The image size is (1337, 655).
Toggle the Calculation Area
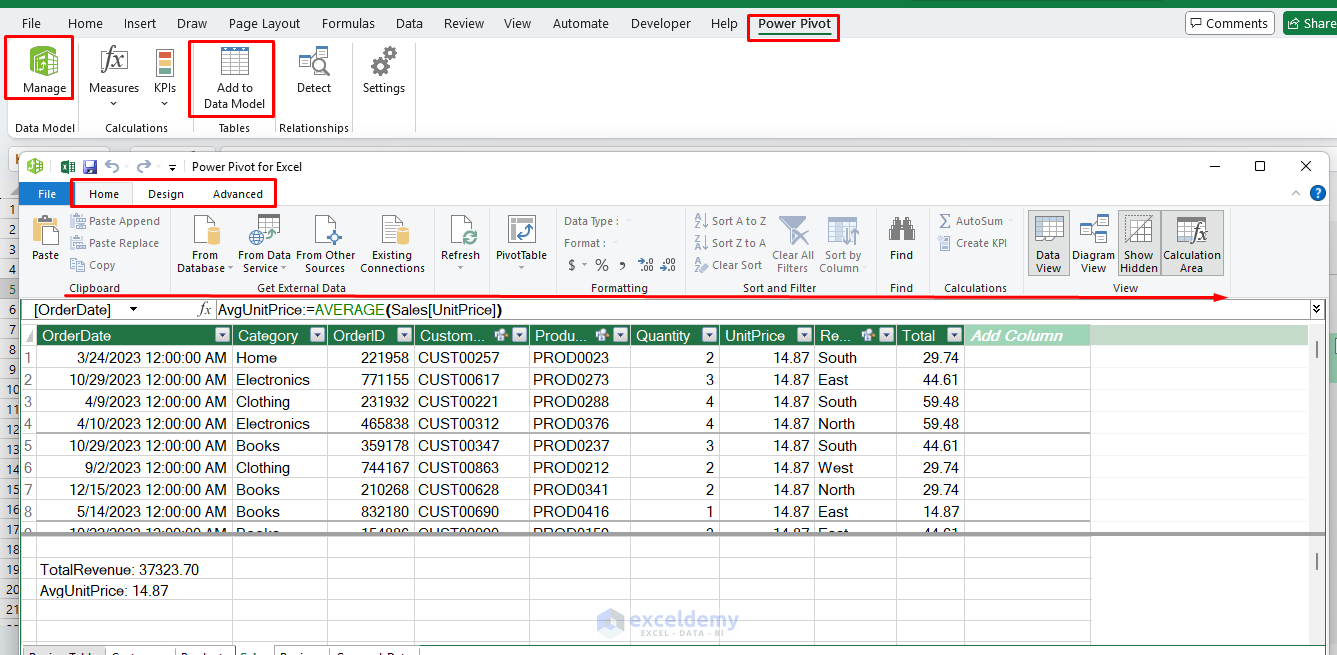tap(1191, 244)
